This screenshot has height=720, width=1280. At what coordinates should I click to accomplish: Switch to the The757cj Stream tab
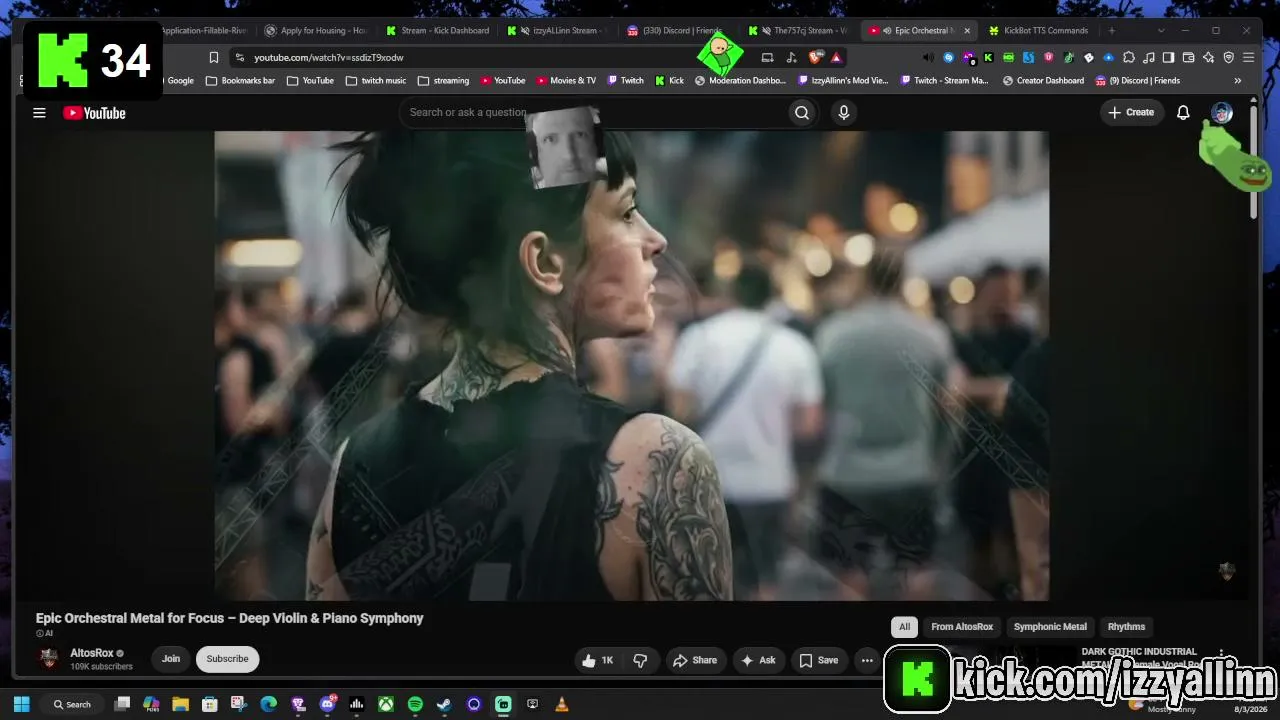coord(800,31)
